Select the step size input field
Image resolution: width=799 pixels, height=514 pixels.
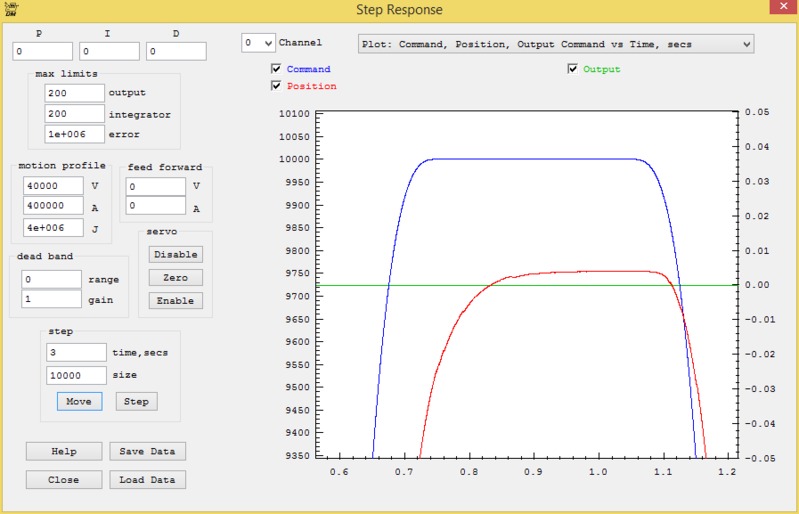click(x=76, y=375)
